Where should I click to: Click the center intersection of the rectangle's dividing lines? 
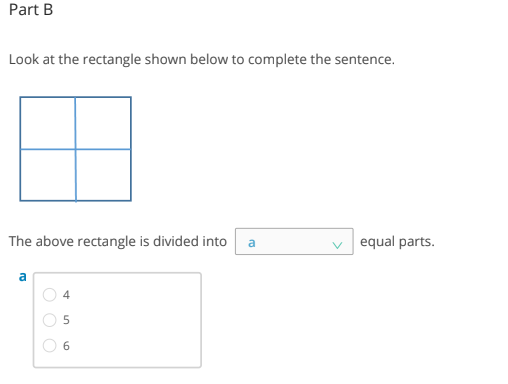(x=75, y=149)
